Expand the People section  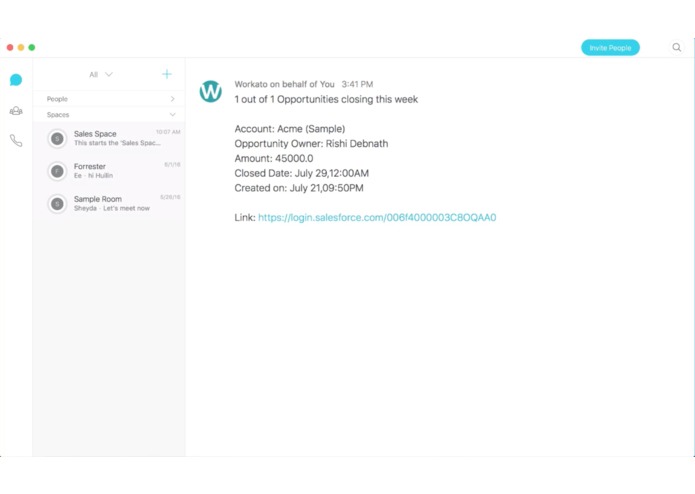point(109,99)
